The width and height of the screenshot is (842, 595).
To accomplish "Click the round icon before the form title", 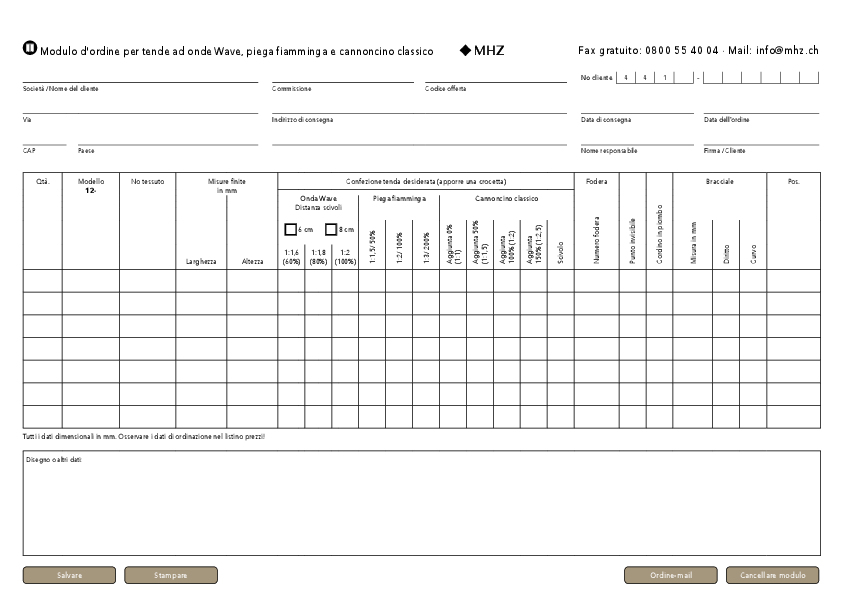I will pos(29,49).
